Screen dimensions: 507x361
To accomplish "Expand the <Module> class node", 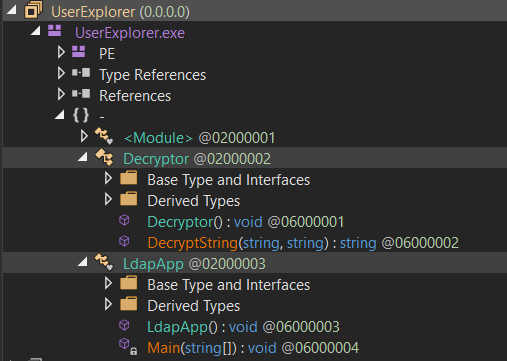I will (84, 136).
